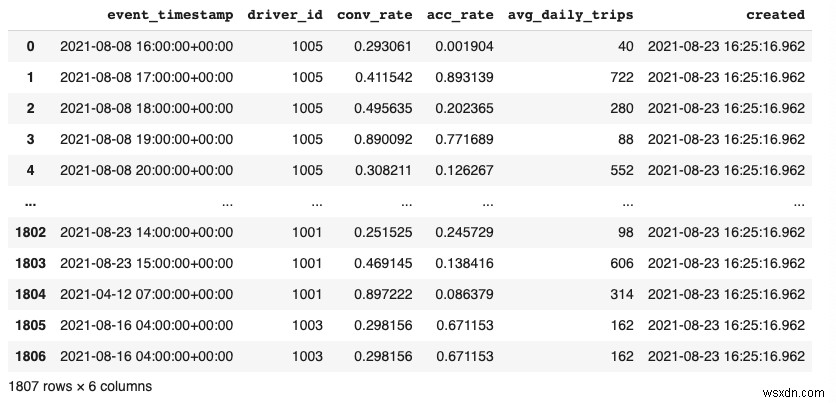Screen dimensions: 836x403
Task: Click acc_rate value 0.202365
Action: click(x=464, y=108)
